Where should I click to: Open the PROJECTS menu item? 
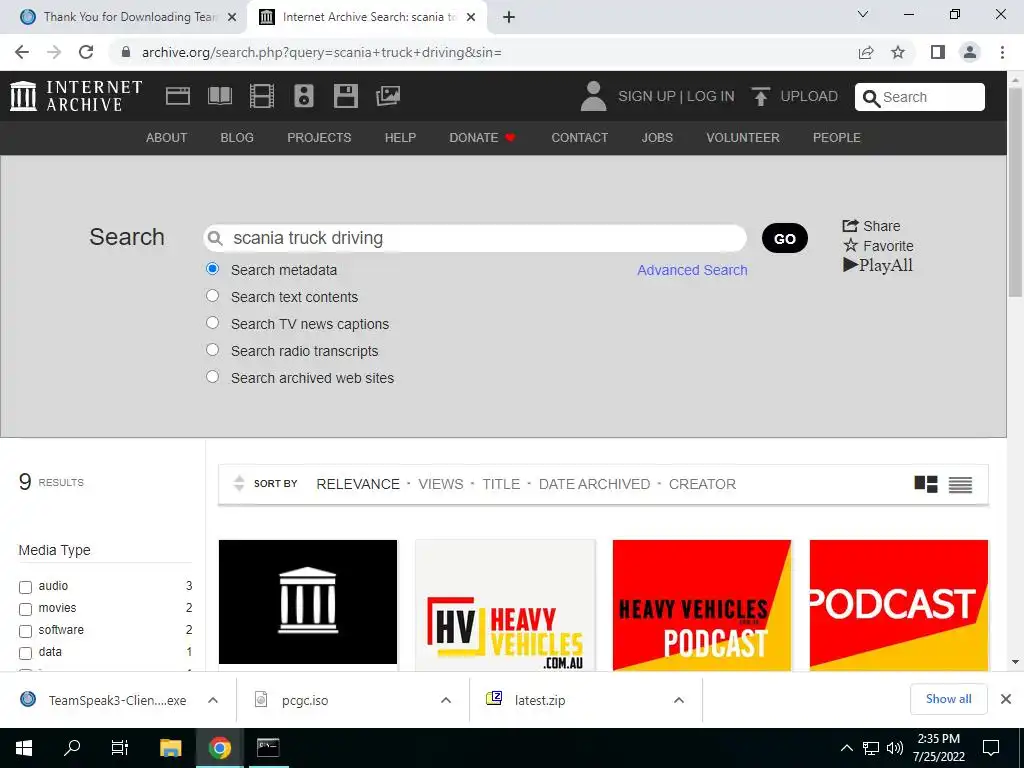pyautogui.click(x=319, y=138)
